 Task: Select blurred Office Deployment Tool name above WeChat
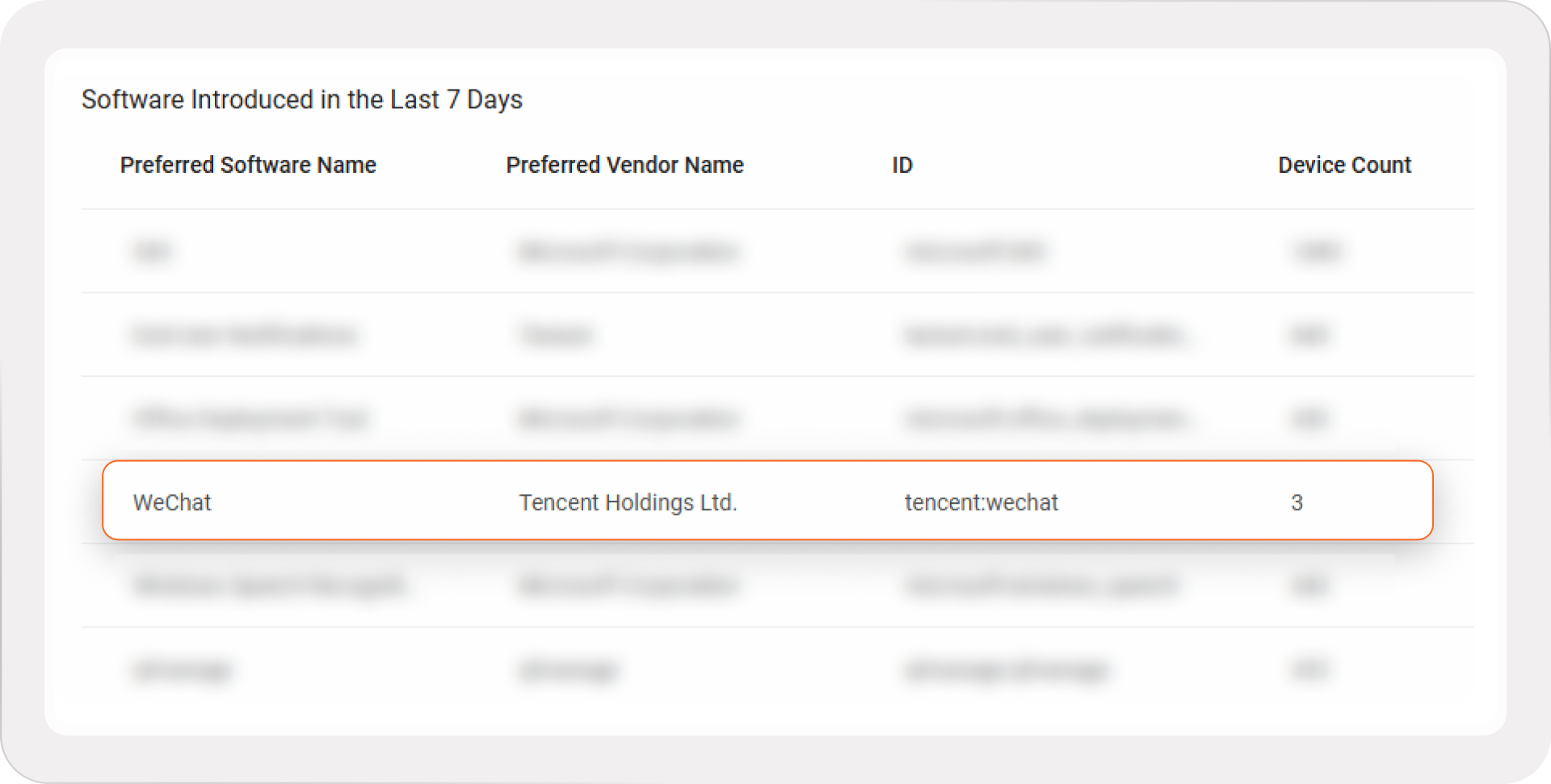tap(250, 418)
